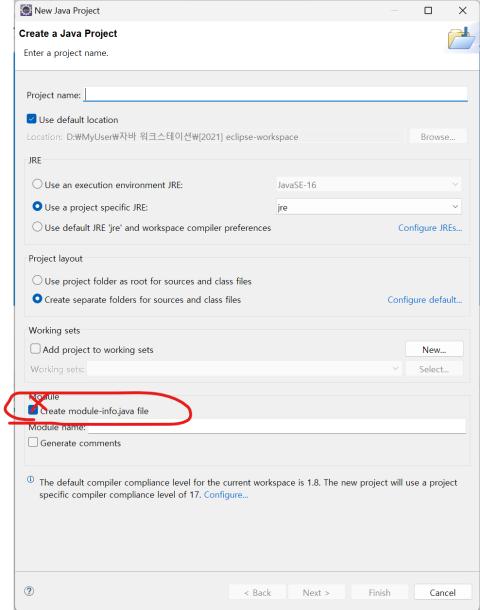Viewport: 480px width, 610px height.
Task: Close the New Java Project dialog
Action: click(x=462, y=11)
